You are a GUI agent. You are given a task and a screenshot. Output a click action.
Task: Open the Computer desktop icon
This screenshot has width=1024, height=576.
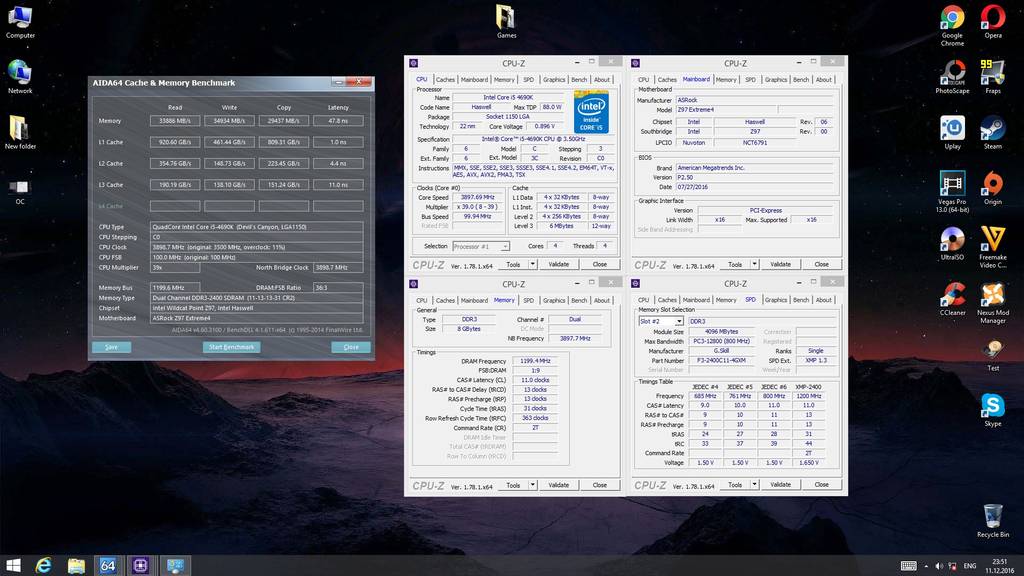tap(20, 22)
